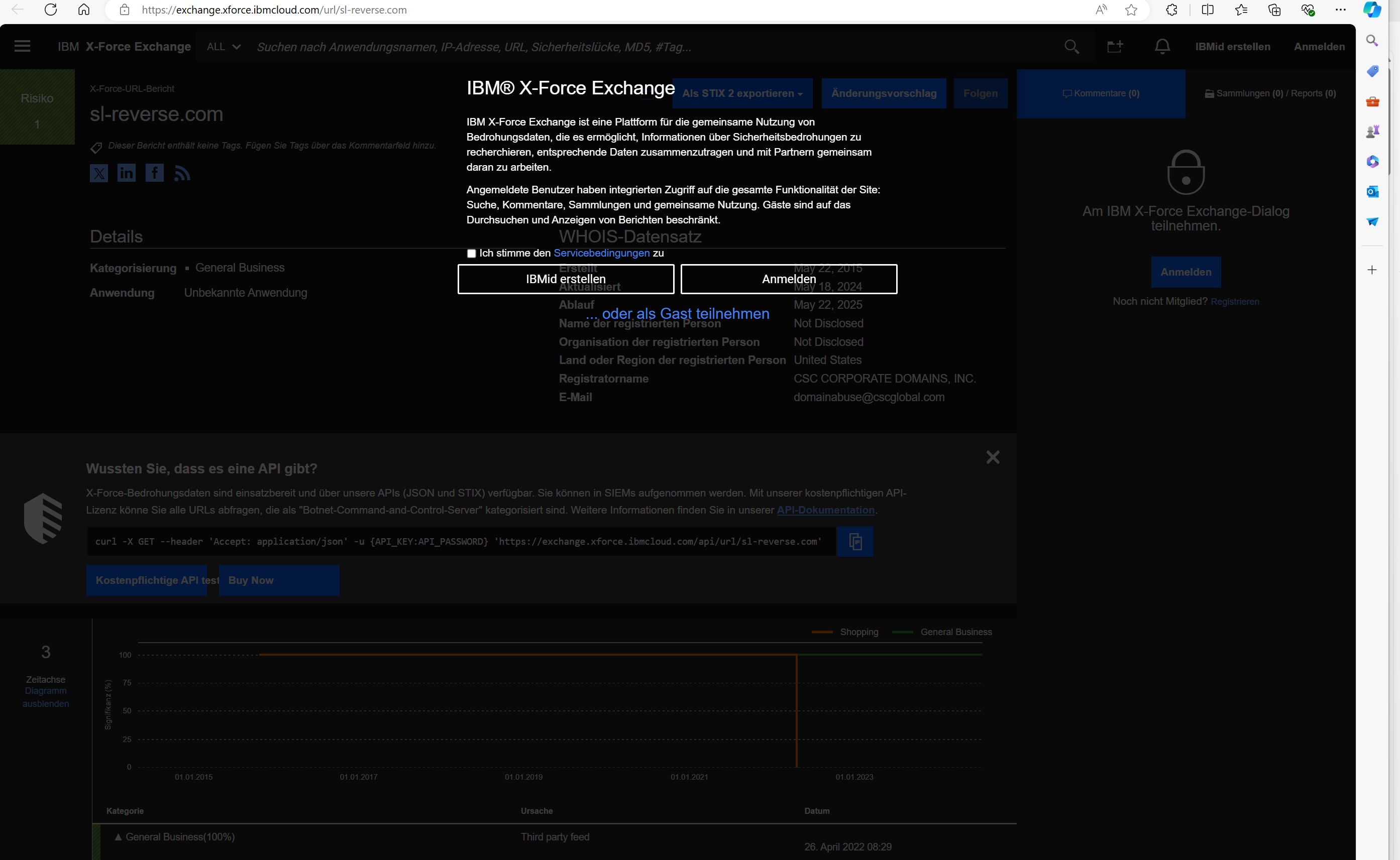The width and height of the screenshot is (1400, 860).
Task: Open the hamburger navigation menu
Action: [x=22, y=46]
